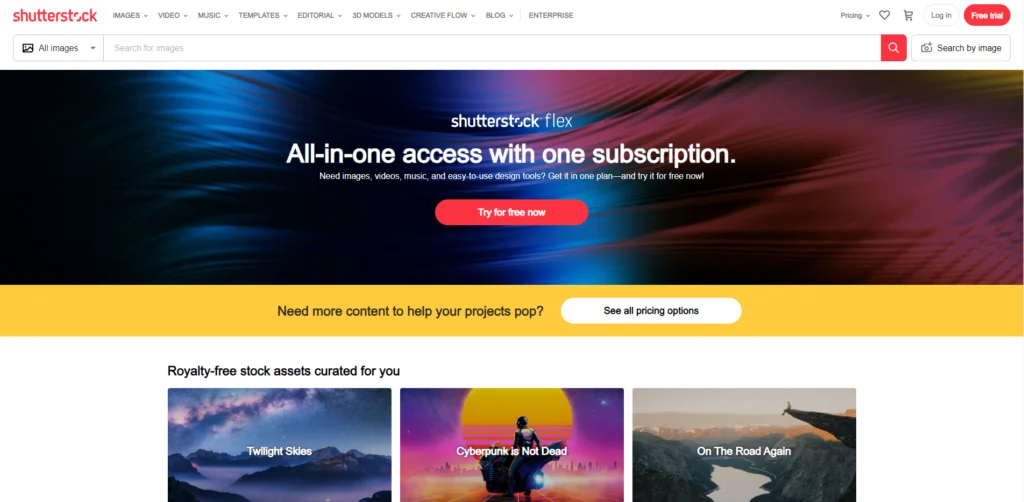Click the camera icon in Search by image

[926, 48]
